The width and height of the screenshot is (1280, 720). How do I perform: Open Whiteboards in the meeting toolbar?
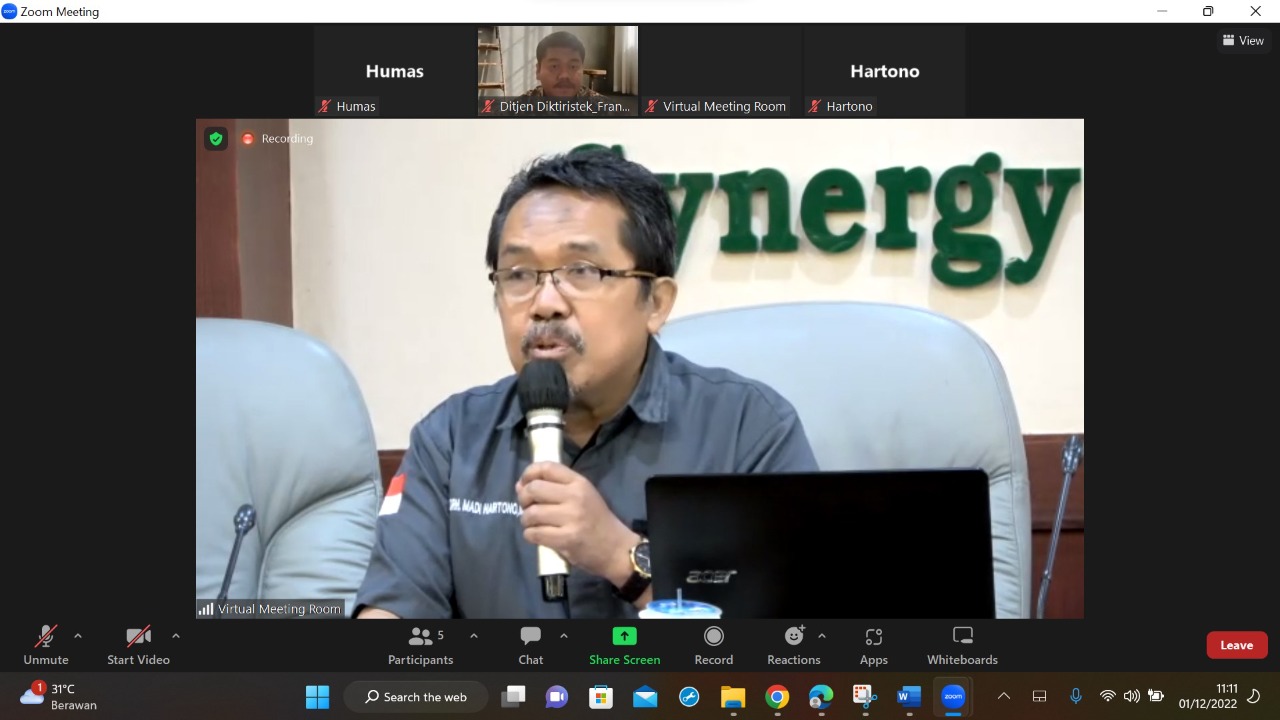(x=962, y=645)
